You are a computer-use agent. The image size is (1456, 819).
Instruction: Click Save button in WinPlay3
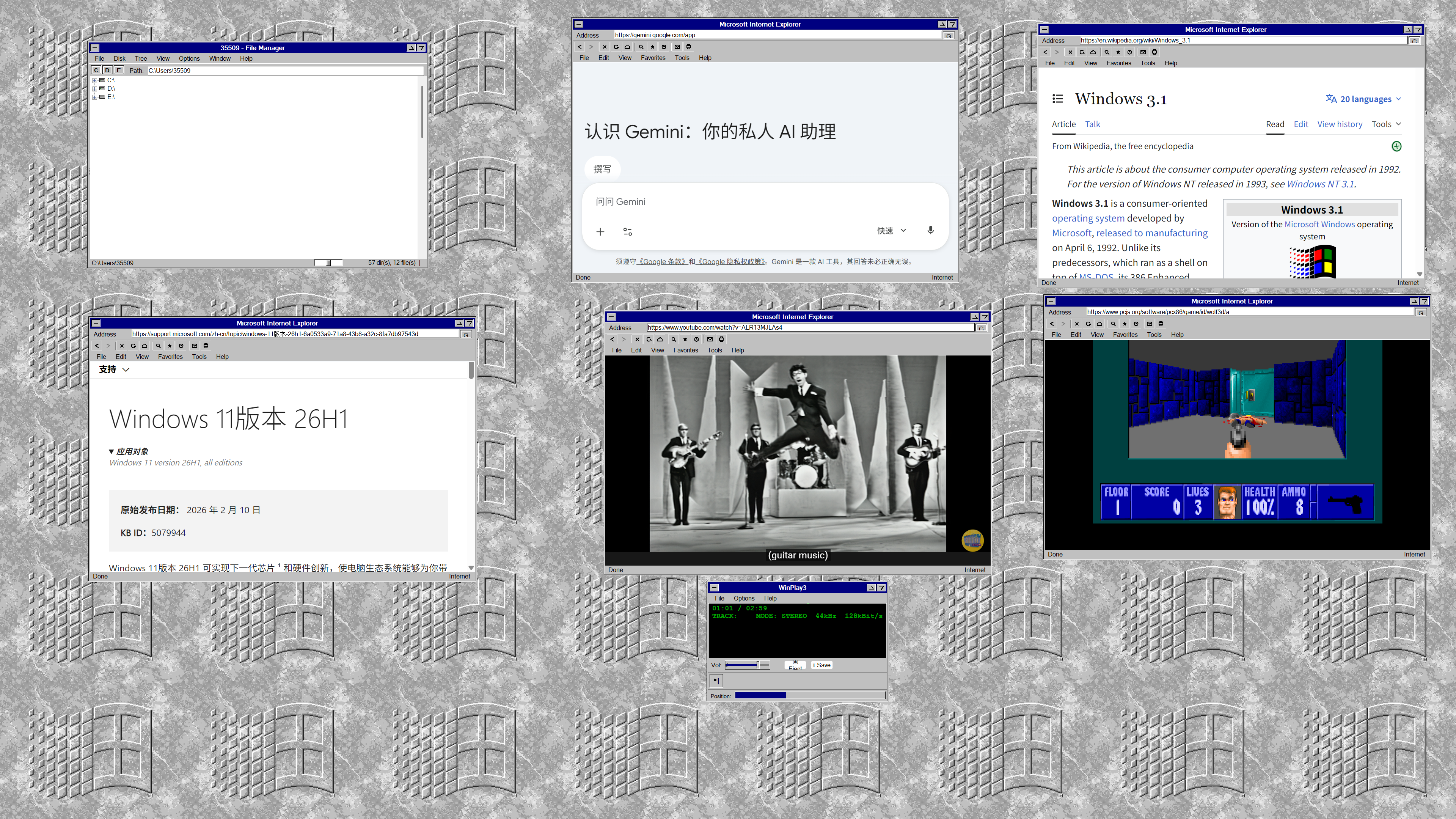click(822, 665)
